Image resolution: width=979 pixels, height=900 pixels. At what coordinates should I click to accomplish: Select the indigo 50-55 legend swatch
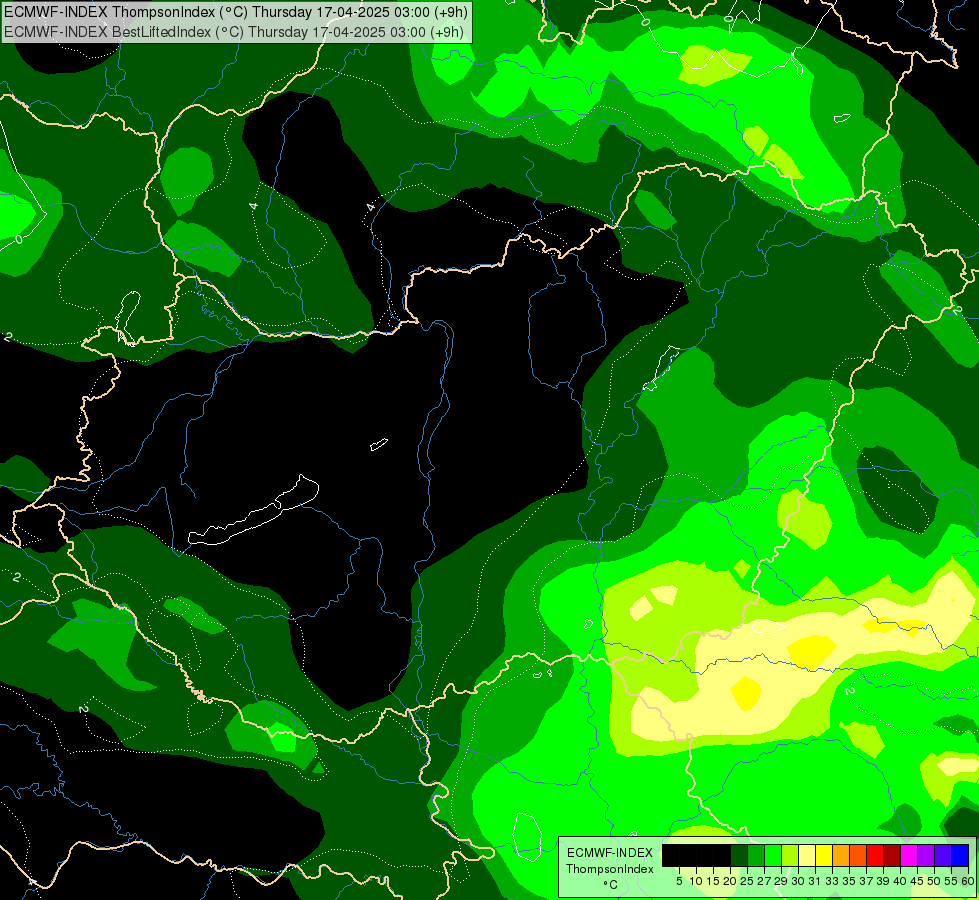[943, 856]
